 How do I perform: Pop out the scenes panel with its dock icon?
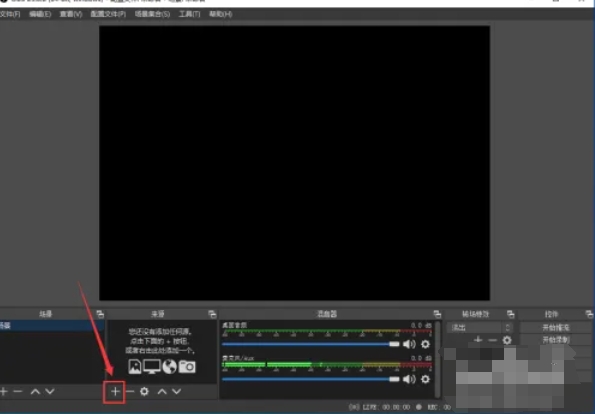tap(100, 314)
